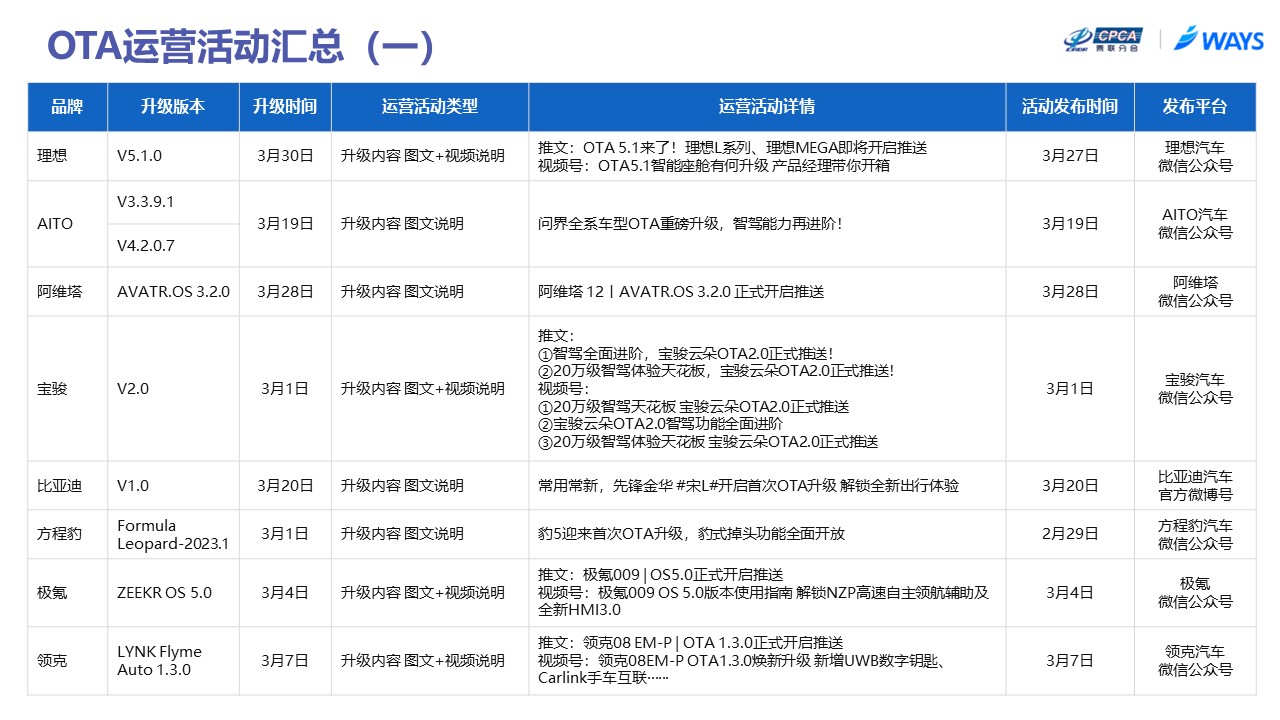Select the V5.1.0 version cell
The width and height of the screenshot is (1280, 720).
tap(173, 156)
